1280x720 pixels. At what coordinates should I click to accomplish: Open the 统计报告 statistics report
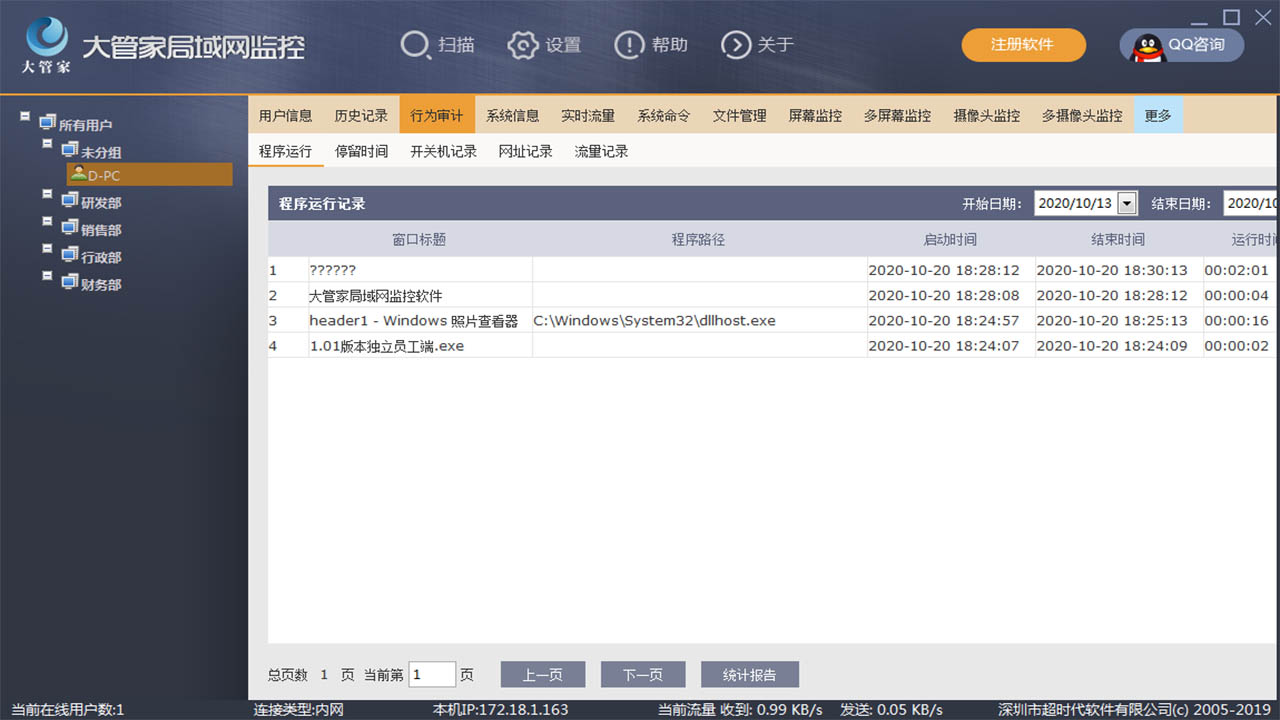click(749, 674)
